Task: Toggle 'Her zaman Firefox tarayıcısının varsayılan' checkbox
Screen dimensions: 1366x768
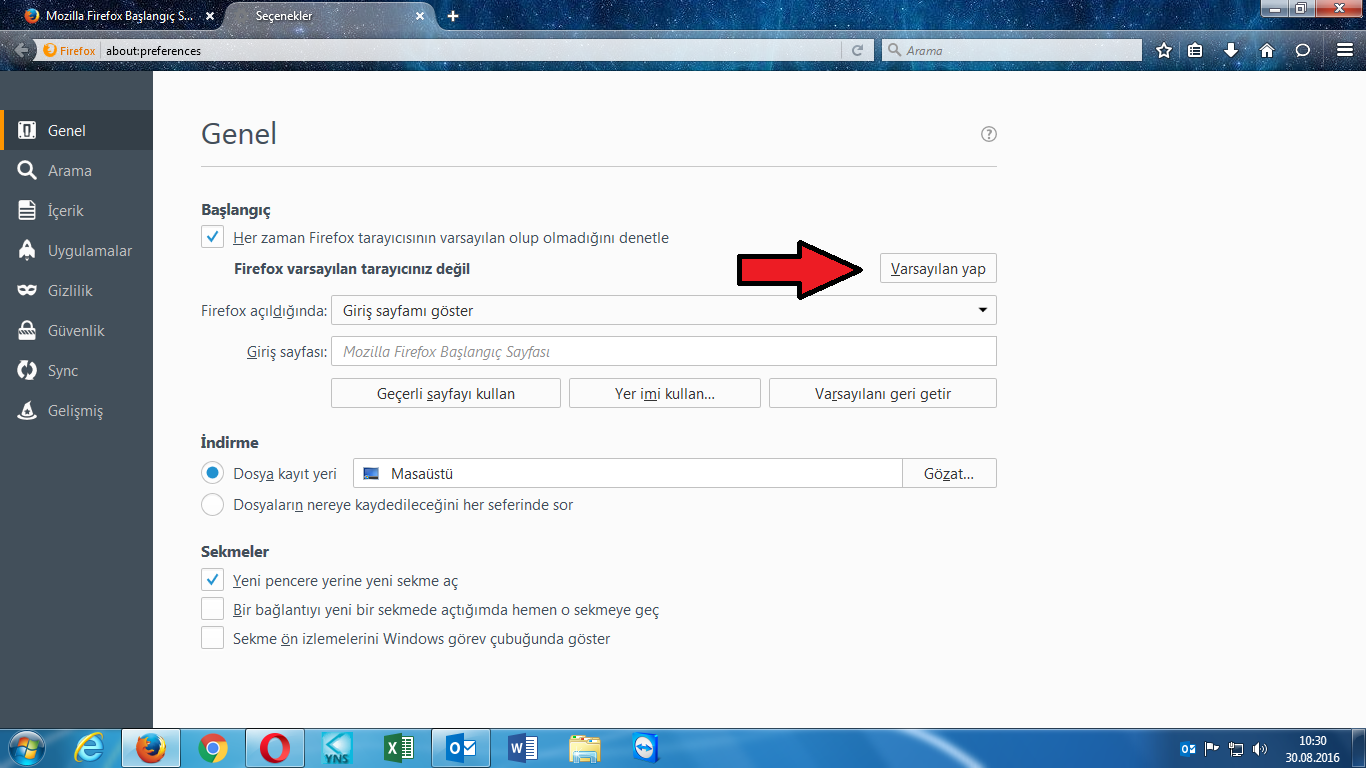Action: (212, 238)
